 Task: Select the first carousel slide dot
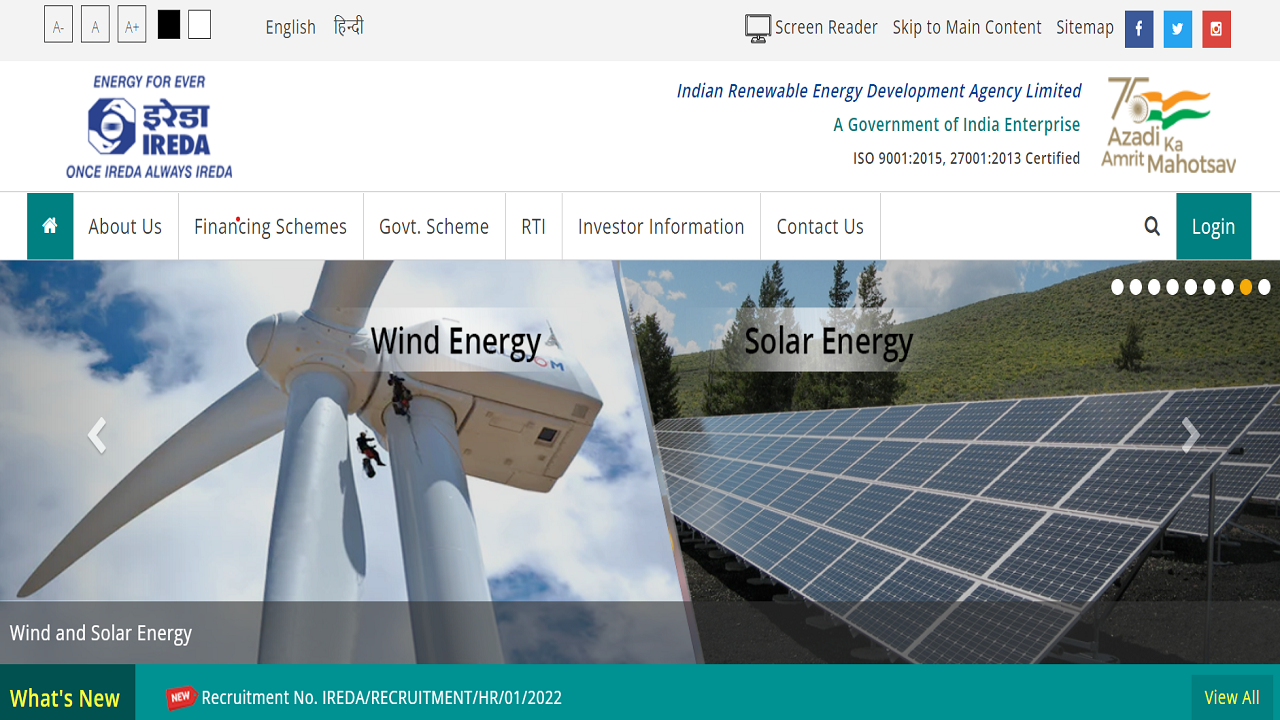click(x=1118, y=287)
